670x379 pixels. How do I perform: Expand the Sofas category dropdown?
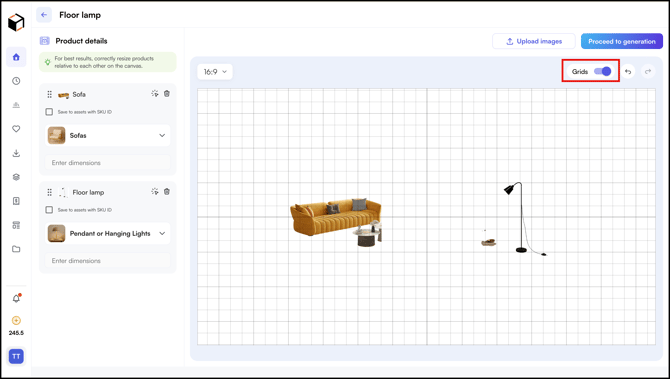(x=108, y=135)
